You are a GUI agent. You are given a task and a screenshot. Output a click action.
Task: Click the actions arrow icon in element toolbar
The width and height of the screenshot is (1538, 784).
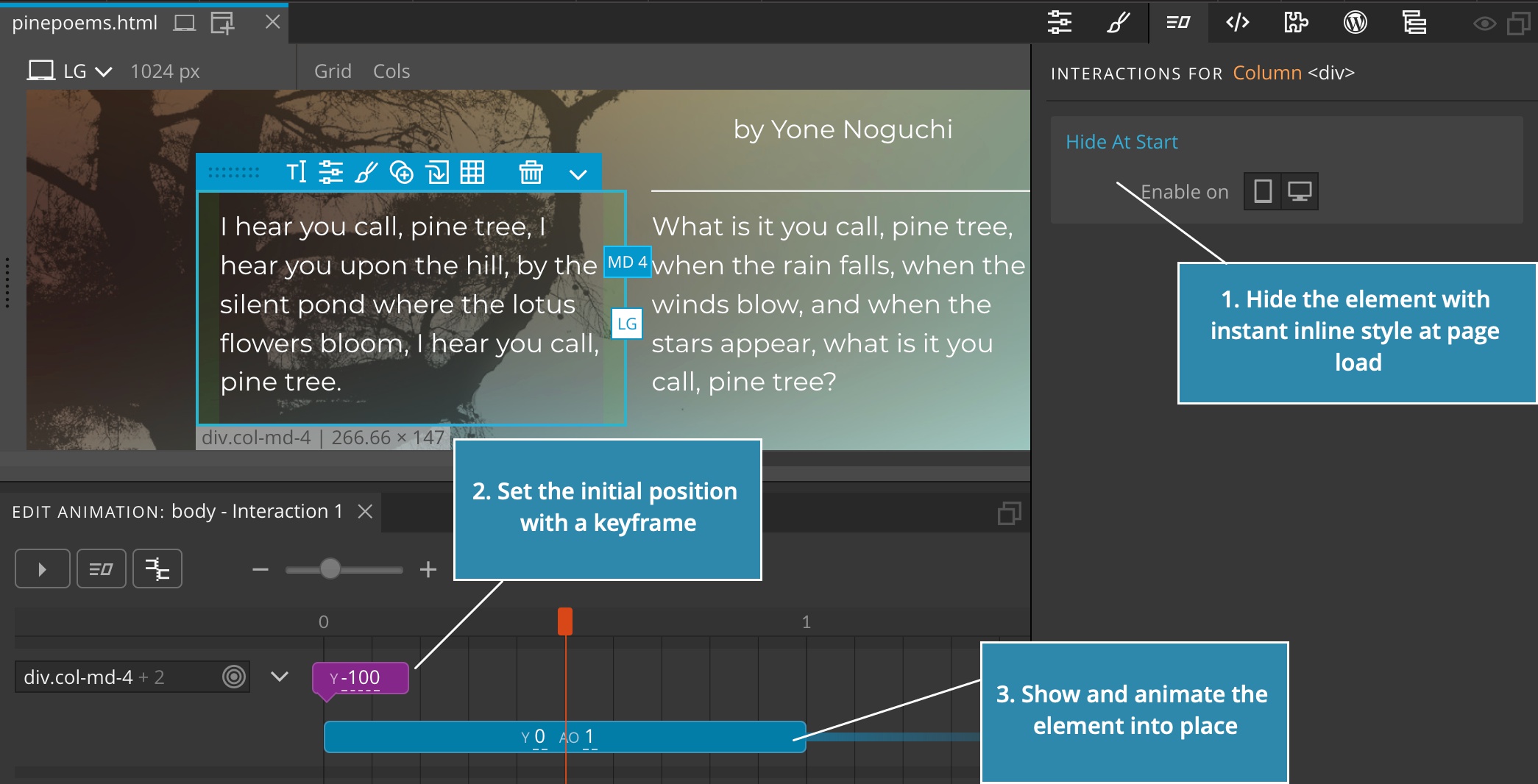(436, 173)
